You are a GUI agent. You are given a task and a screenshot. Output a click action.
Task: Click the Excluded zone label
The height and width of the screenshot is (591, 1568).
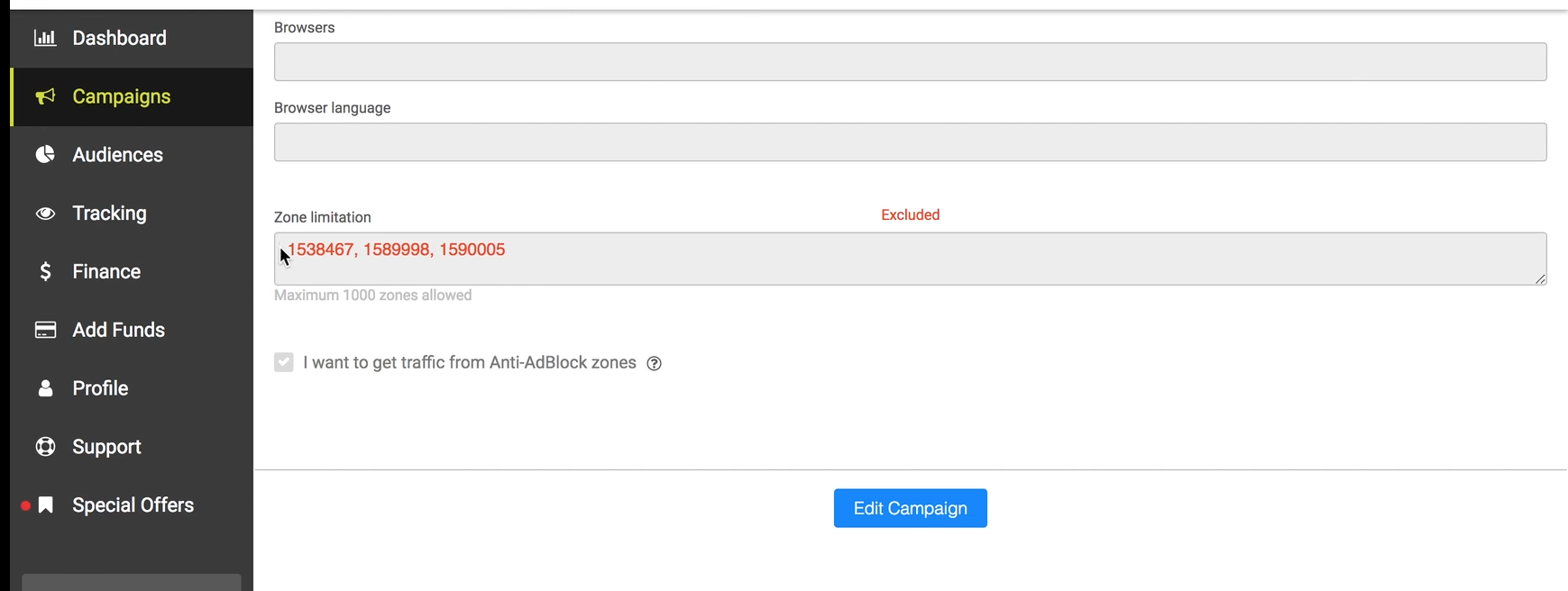[x=910, y=214]
